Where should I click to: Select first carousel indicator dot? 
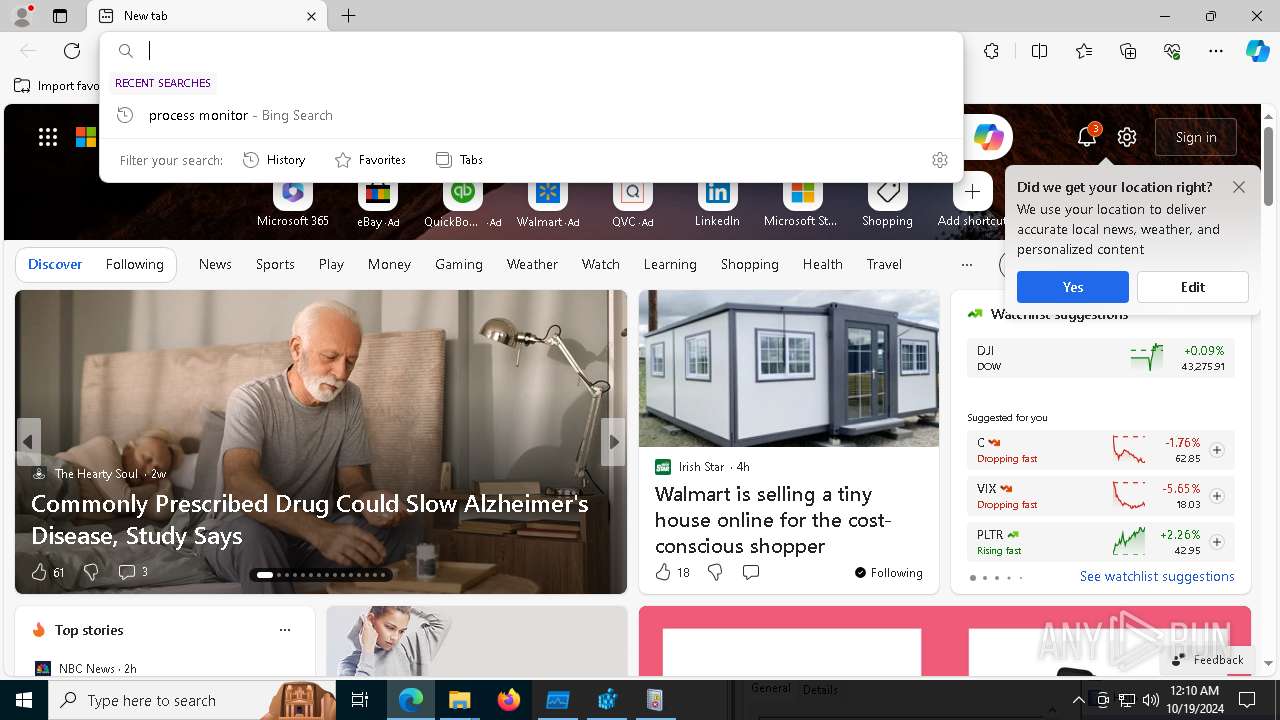(x=265, y=575)
